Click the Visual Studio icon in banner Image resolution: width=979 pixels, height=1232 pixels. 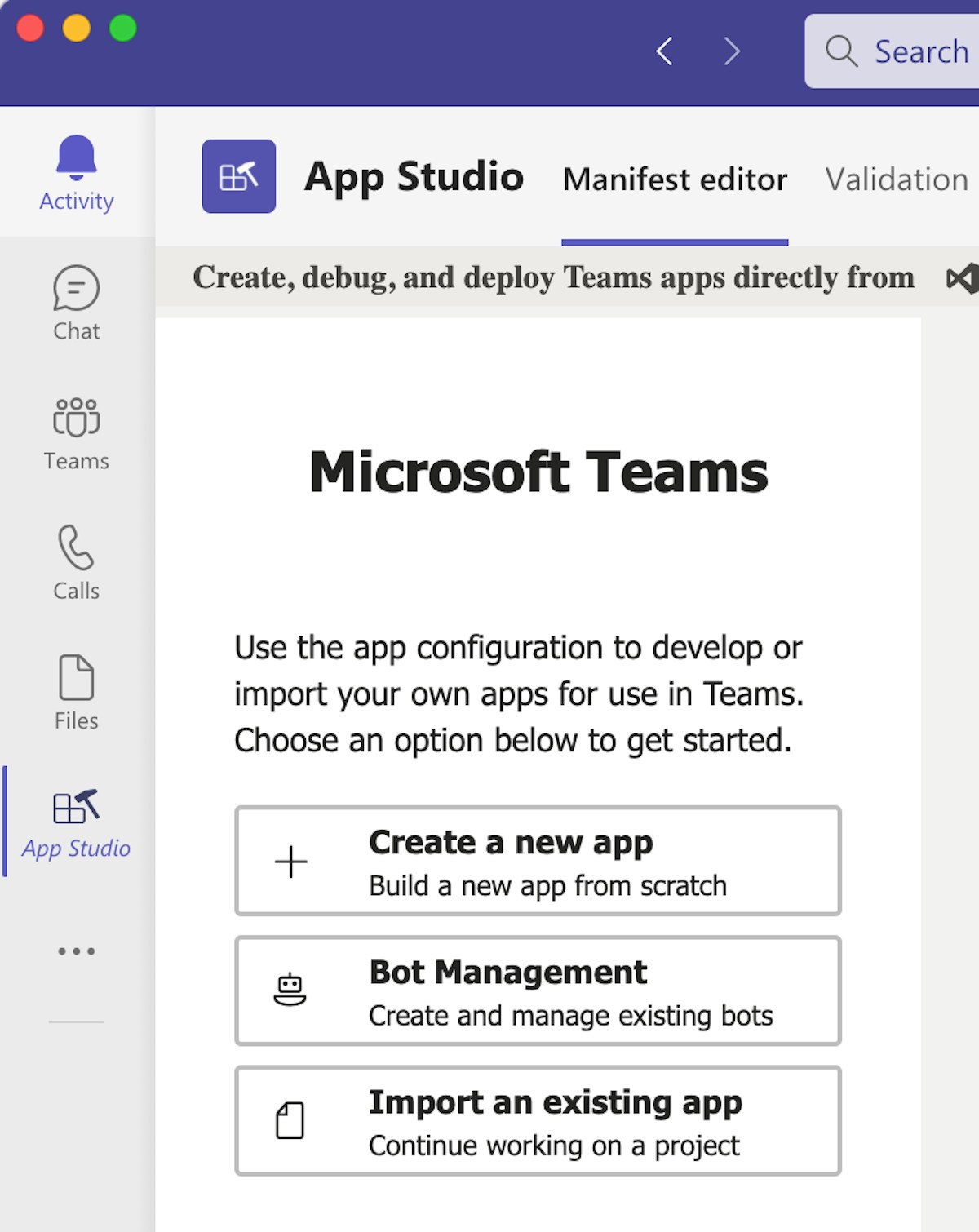pos(963,279)
